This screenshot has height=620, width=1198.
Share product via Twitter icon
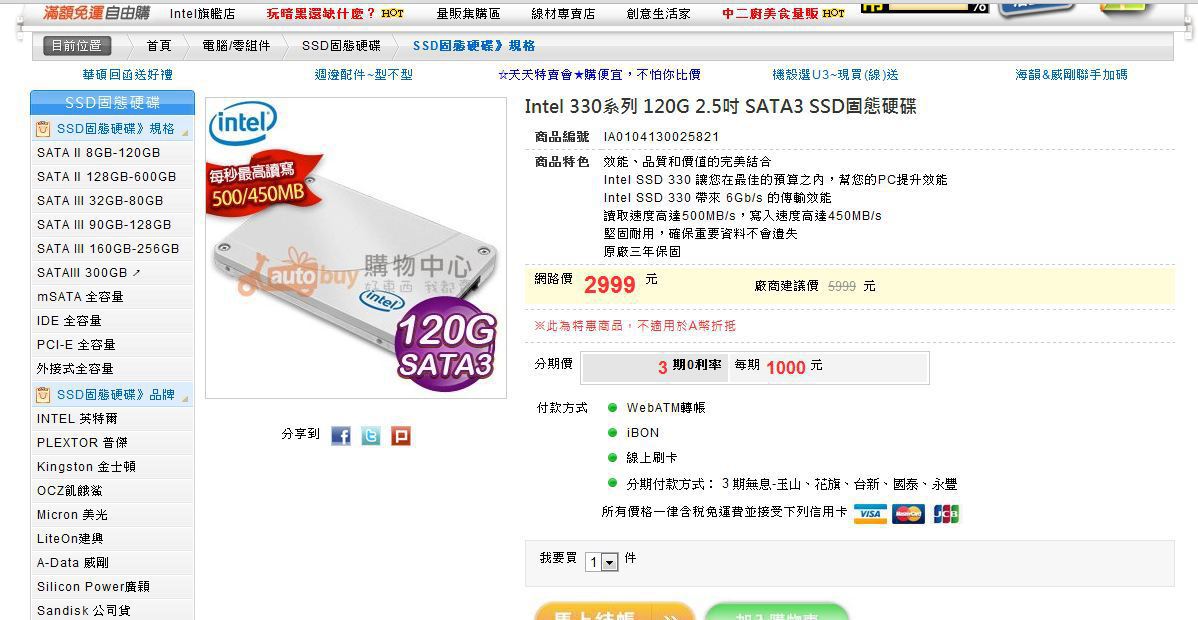coord(371,436)
